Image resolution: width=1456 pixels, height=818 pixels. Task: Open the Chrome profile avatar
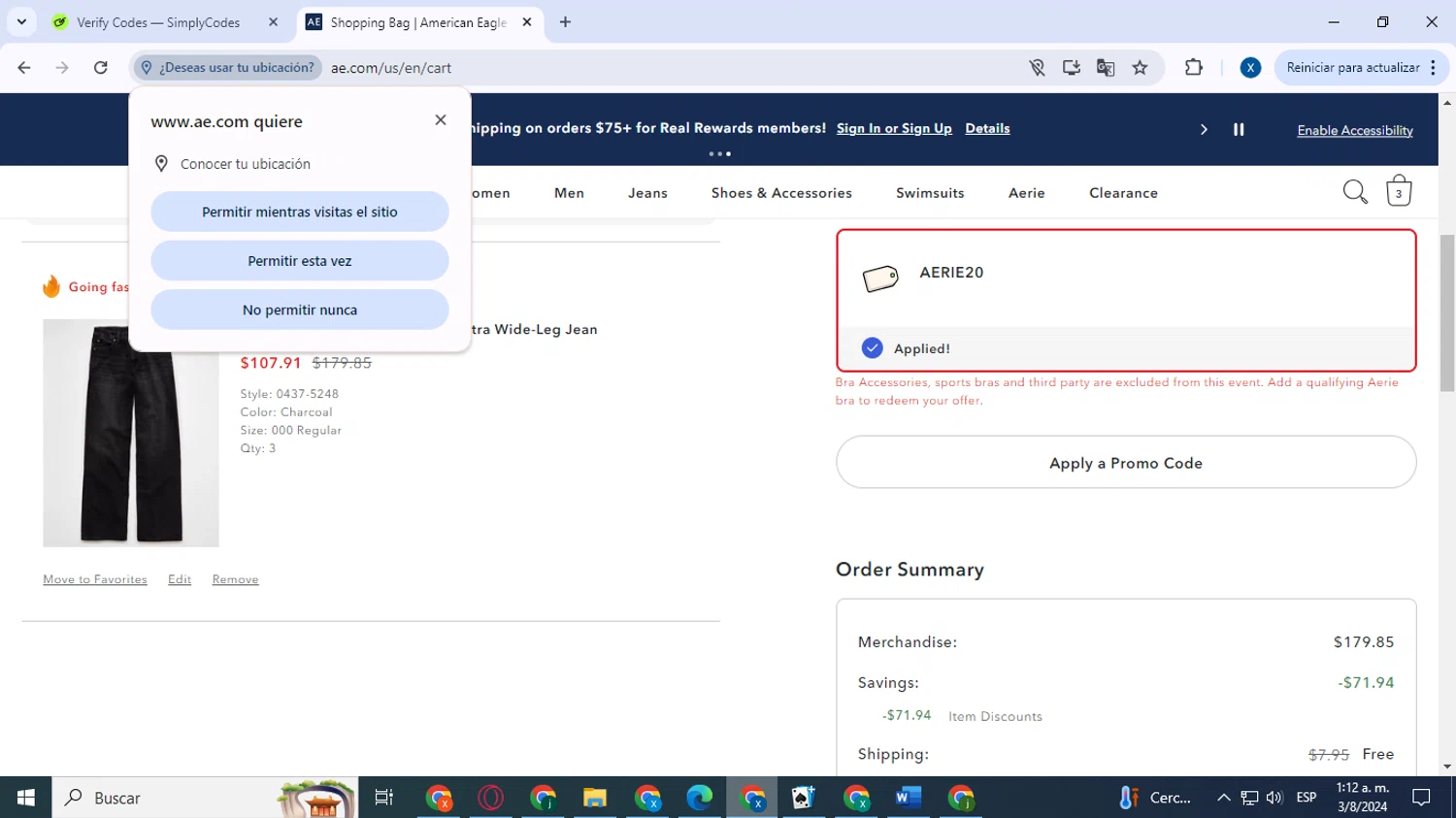tap(1250, 68)
